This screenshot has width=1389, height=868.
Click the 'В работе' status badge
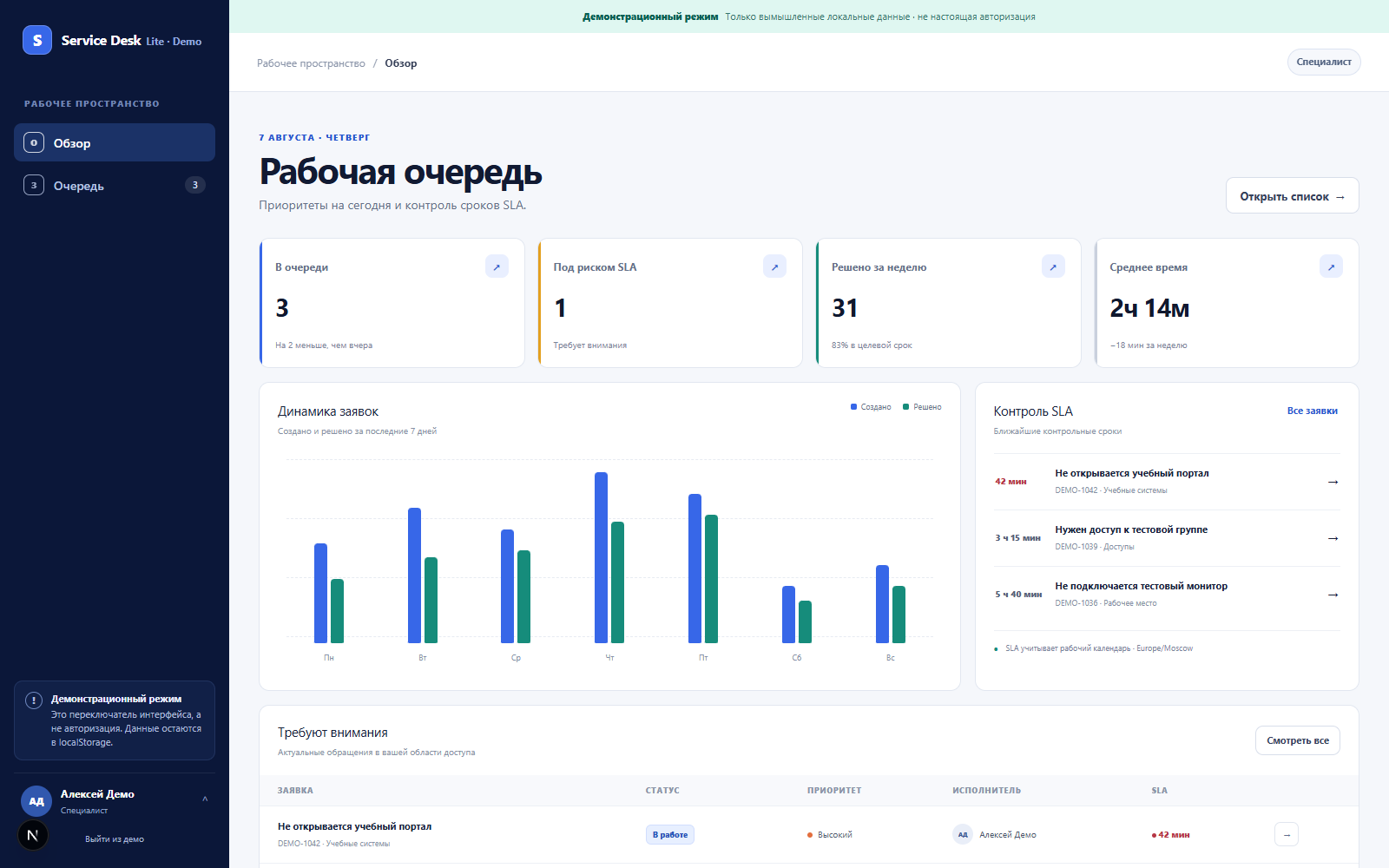click(x=670, y=834)
